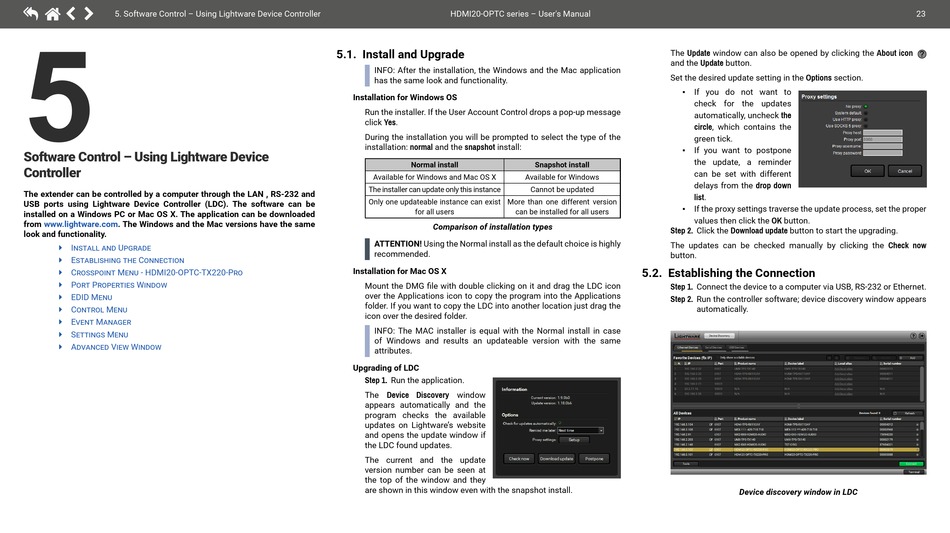The height and width of the screenshot is (533, 950).
Task: Go to previous page with left chevron
Action: point(71,13)
